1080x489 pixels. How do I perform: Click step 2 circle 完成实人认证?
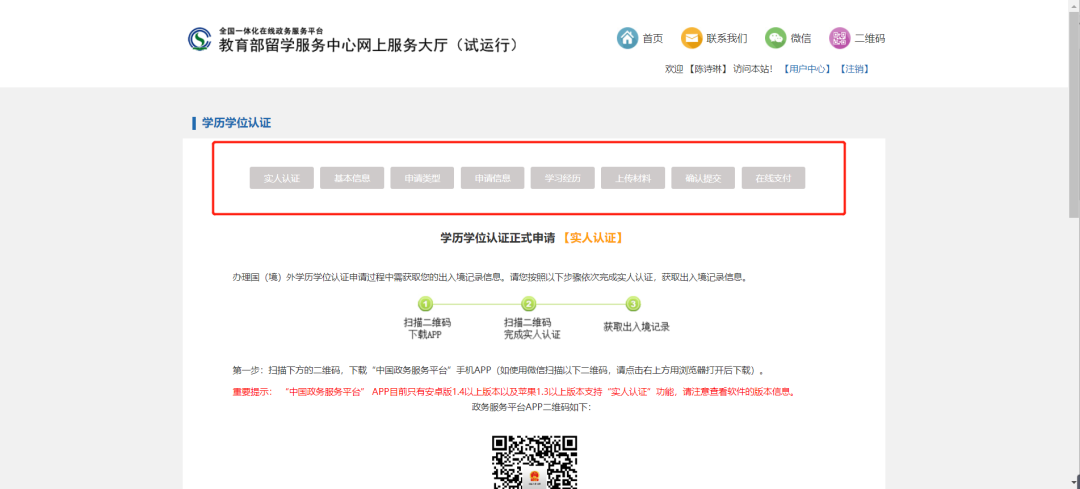click(529, 304)
